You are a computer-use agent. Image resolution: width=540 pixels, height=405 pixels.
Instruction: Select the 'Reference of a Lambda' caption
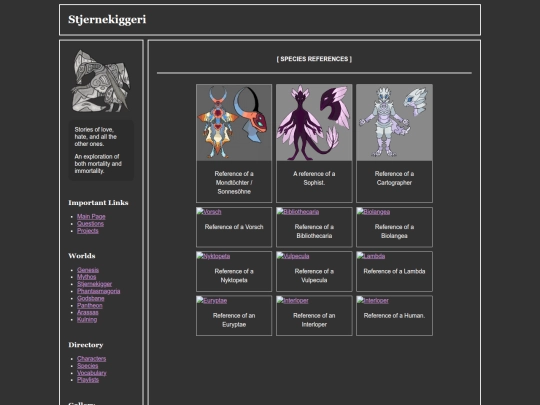394,271
